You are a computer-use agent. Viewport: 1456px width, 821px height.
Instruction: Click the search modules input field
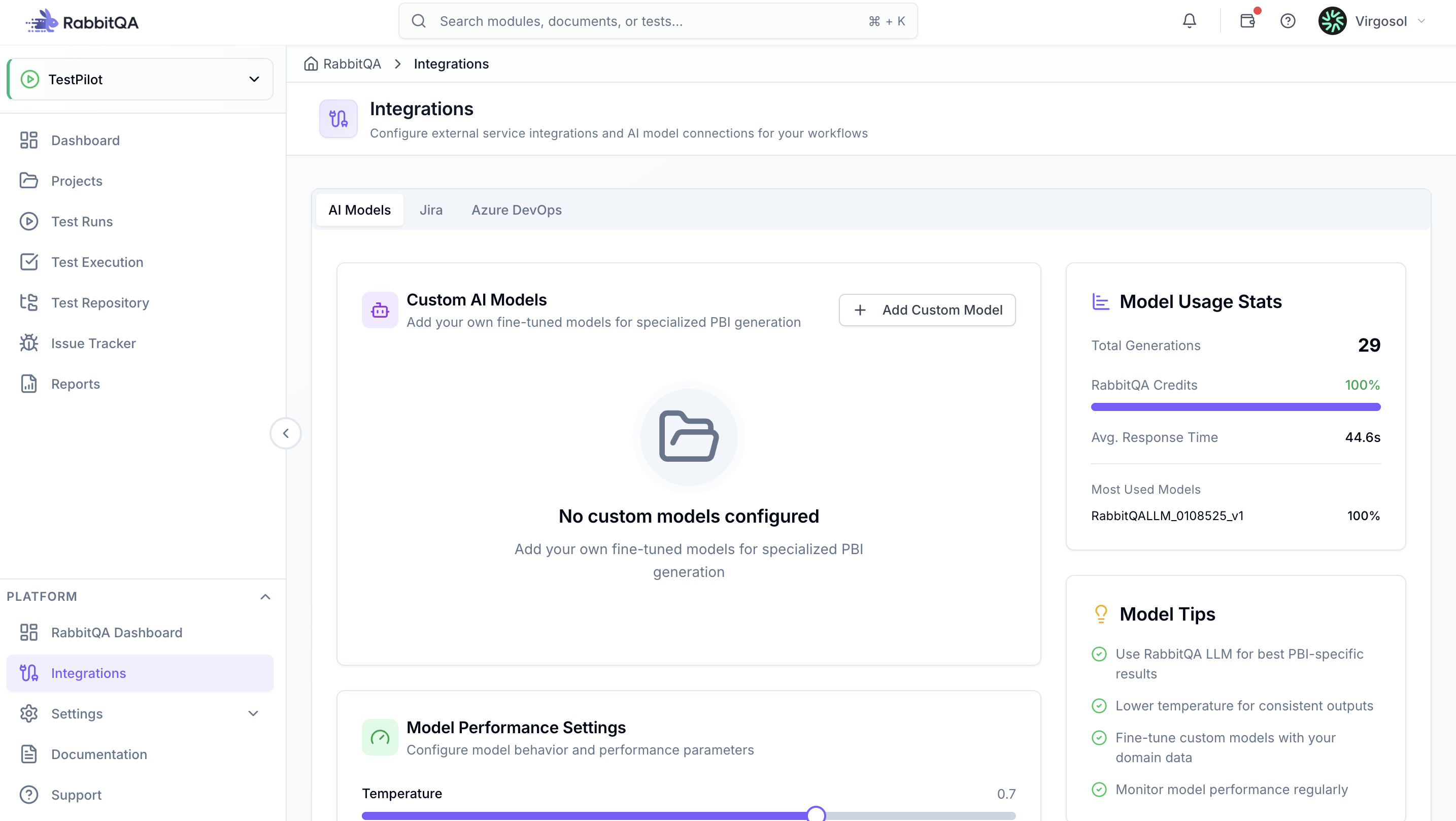tap(658, 21)
